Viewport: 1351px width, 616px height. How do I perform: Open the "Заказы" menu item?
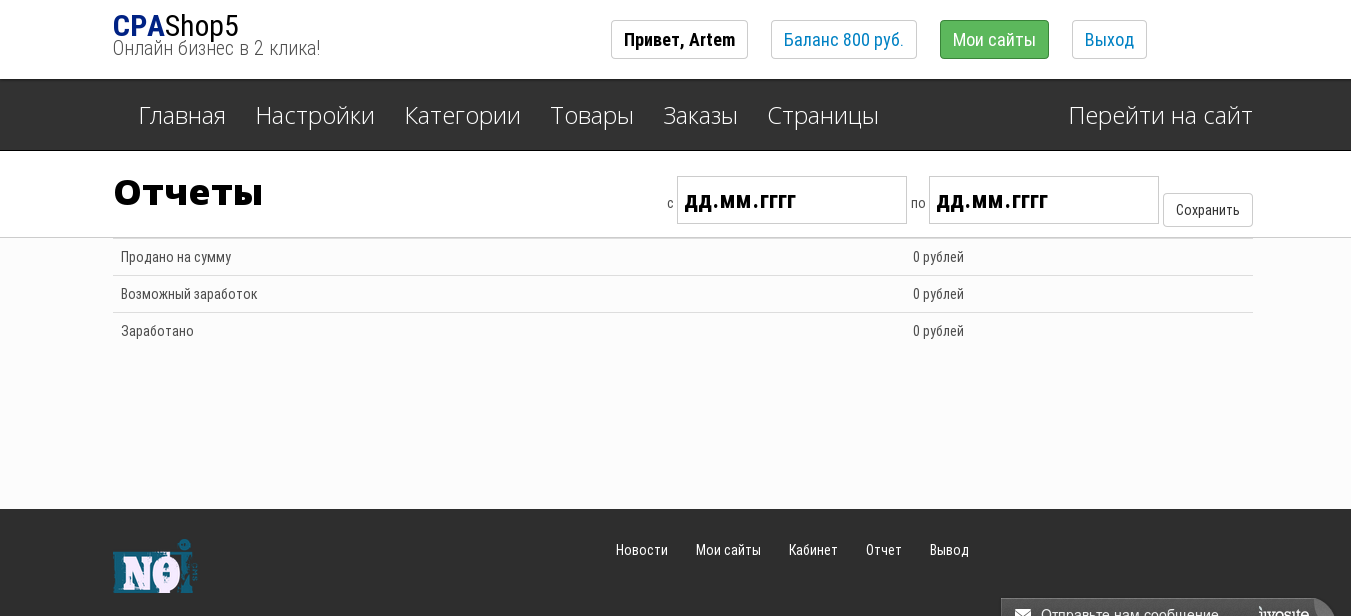tap(700, 116)
